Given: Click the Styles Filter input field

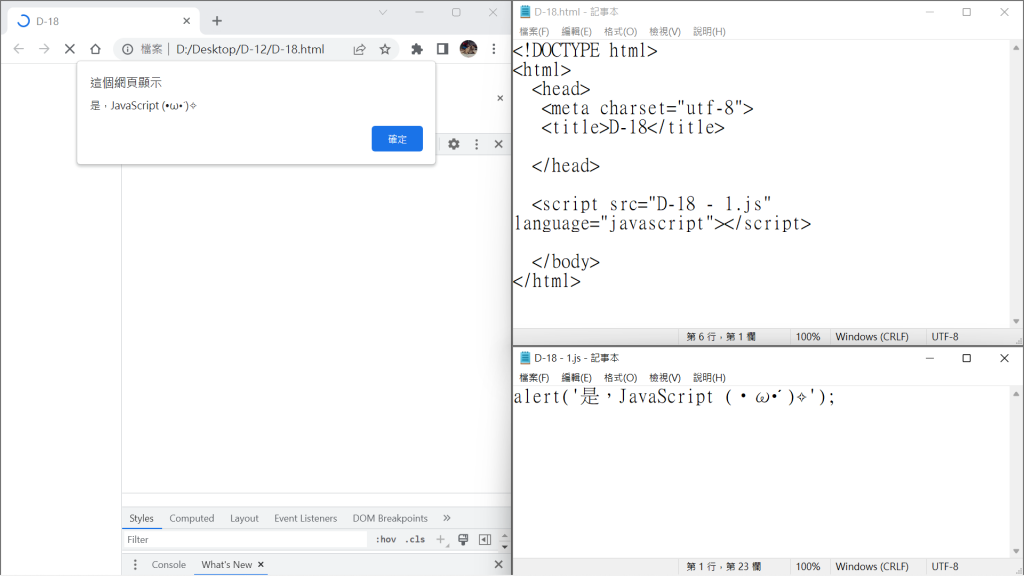Looking at the screenshot, I should tap(246, 539).
